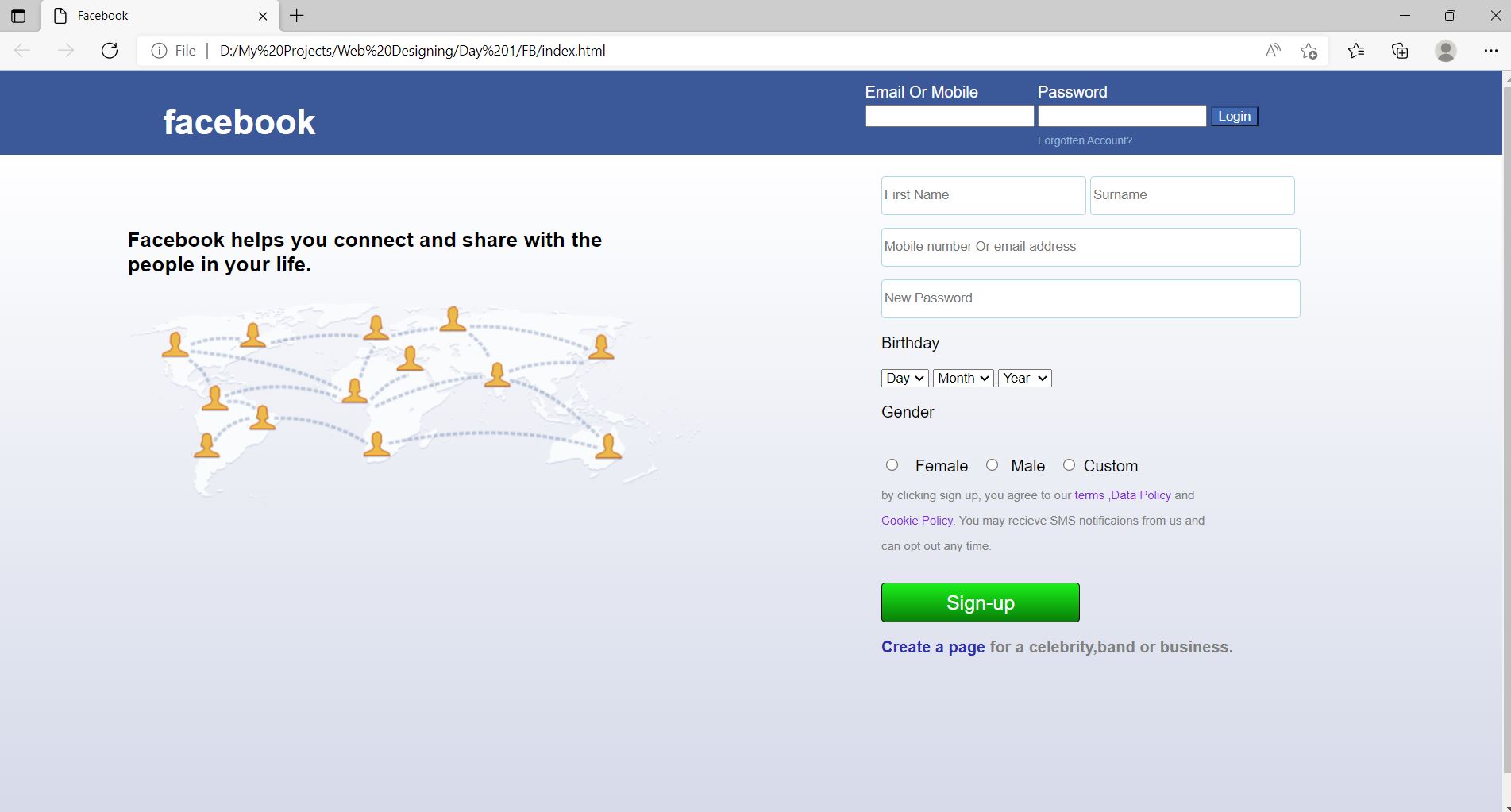Click the green Sign-up button
This screenshot has height=812, width=1511.
[x=981, y=602]
